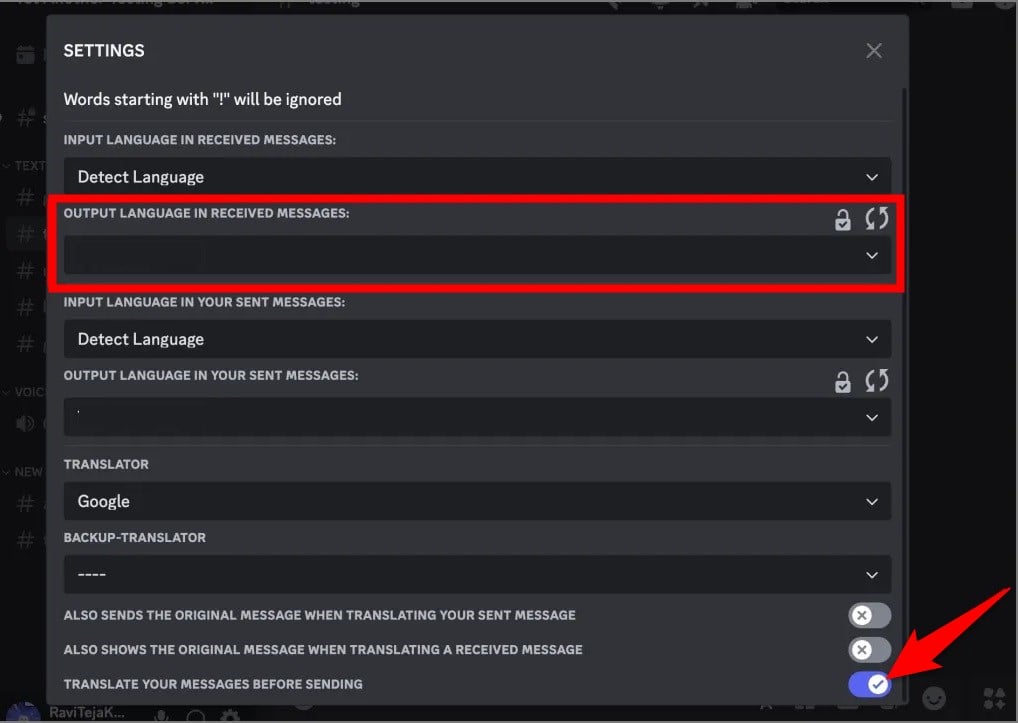
Task: Click the sync icon next to the highlighted lock
Action: click(876, 219)
